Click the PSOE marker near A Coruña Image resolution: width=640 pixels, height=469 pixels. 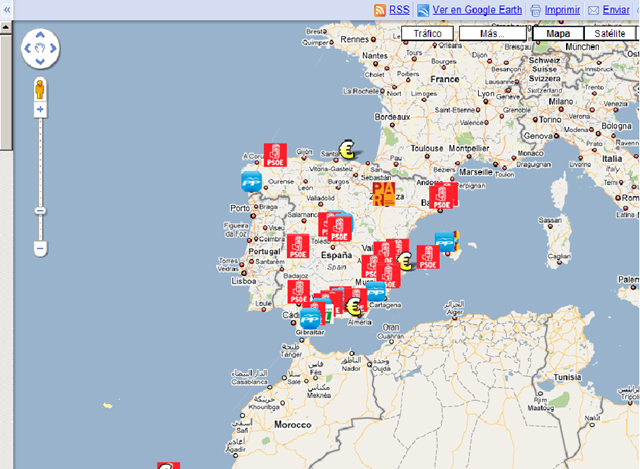click(x=275, y=155)
